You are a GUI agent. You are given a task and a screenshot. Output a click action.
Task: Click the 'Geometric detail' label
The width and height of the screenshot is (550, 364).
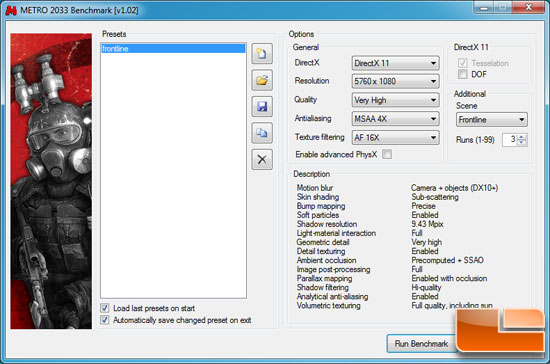323,242
